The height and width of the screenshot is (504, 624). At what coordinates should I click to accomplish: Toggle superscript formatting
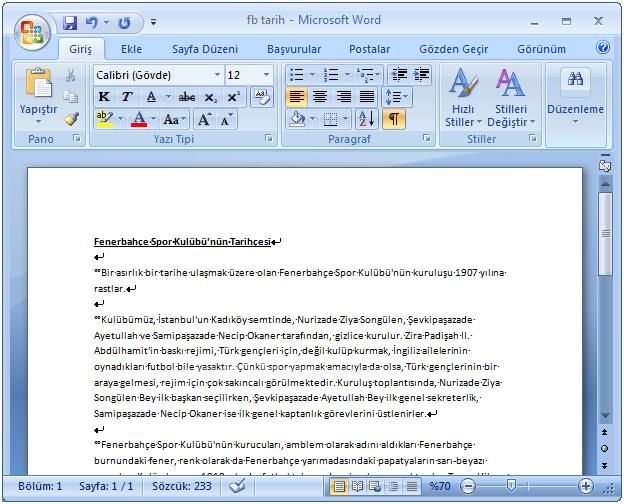tap(234, 97)
